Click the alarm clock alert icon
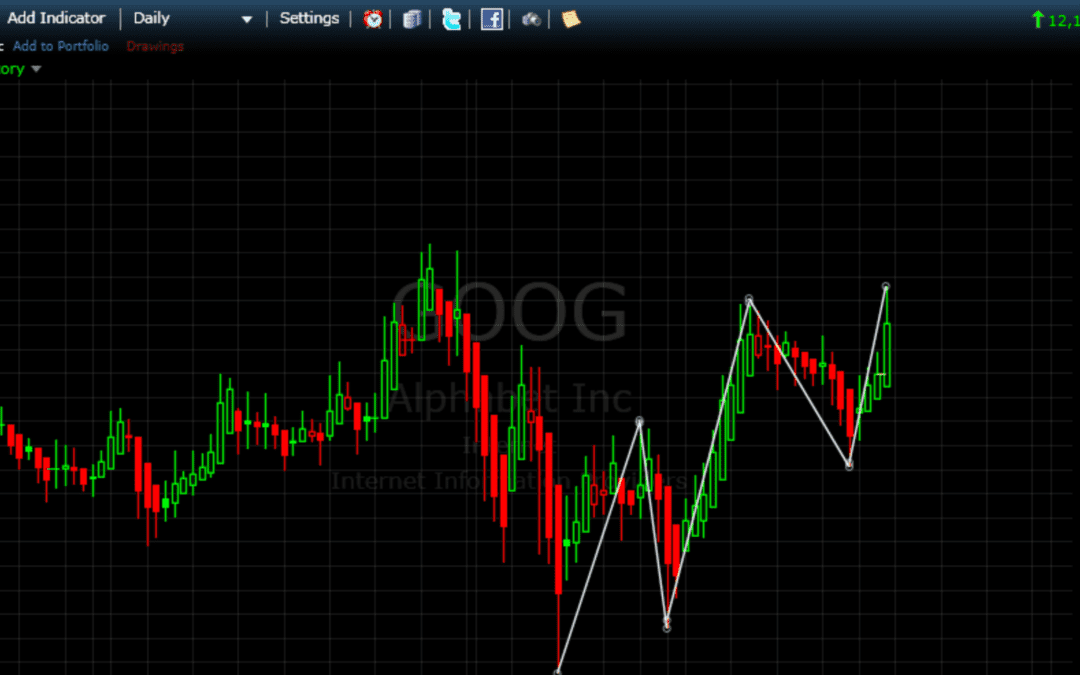The image size is (1080, 675). 373,19
